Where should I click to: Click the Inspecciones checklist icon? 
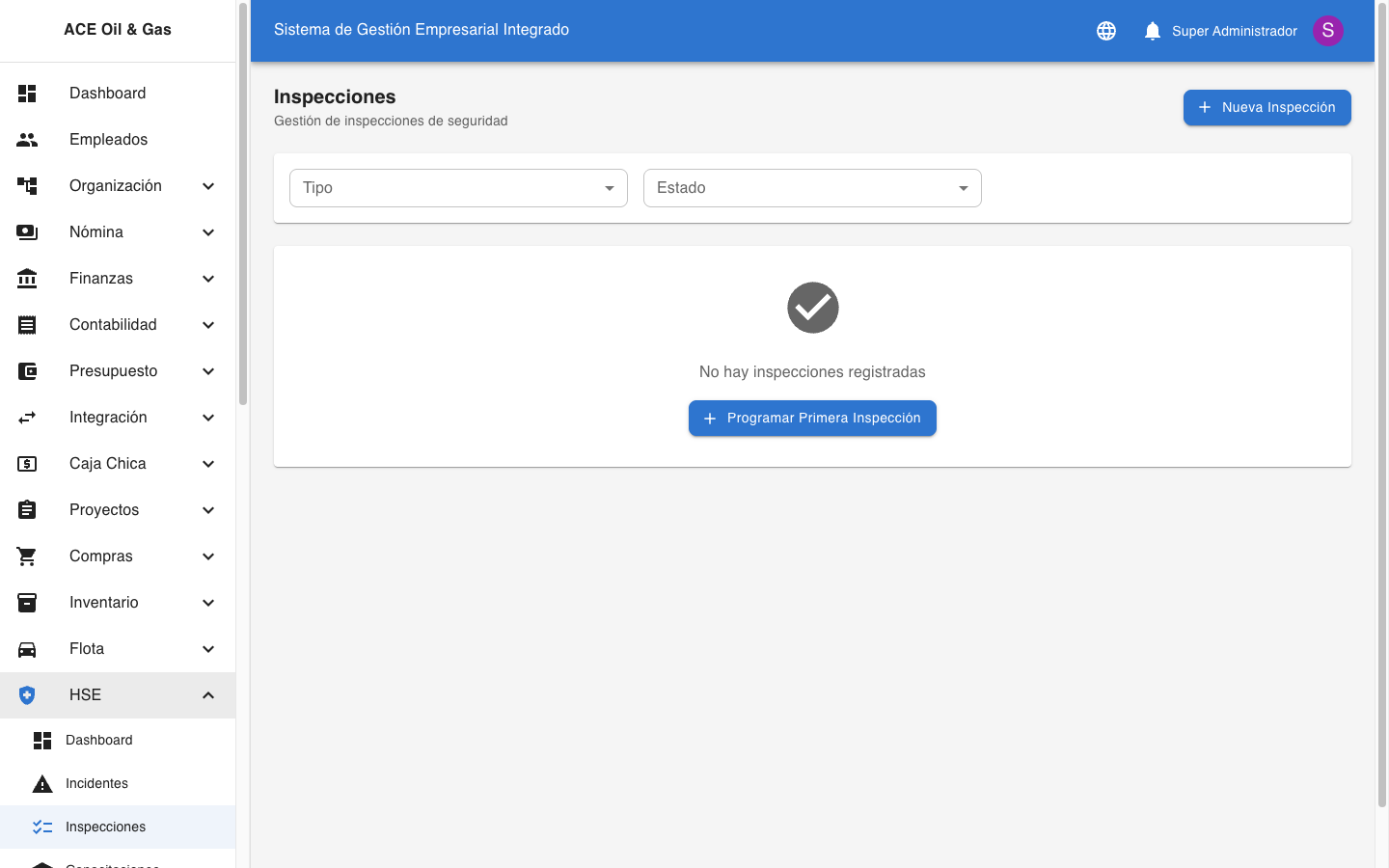click(42, 827)
